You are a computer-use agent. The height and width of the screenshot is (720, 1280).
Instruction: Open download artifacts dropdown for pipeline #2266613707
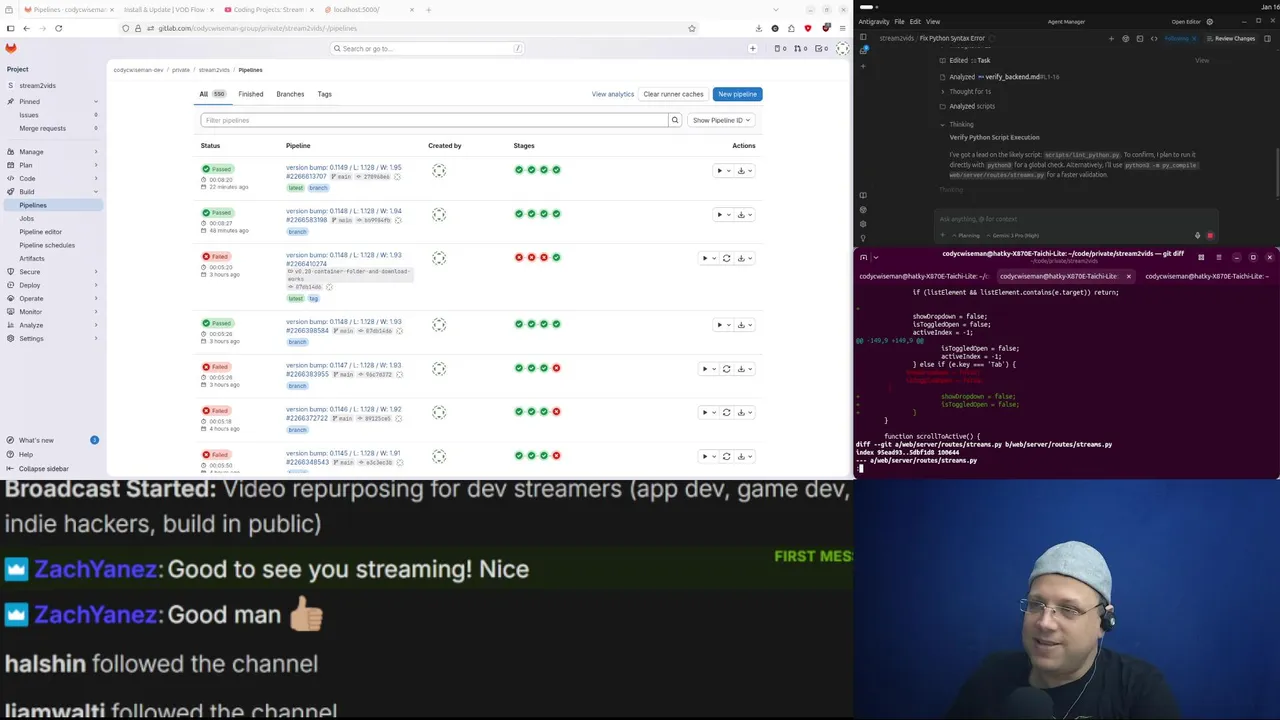coord(744,171)
